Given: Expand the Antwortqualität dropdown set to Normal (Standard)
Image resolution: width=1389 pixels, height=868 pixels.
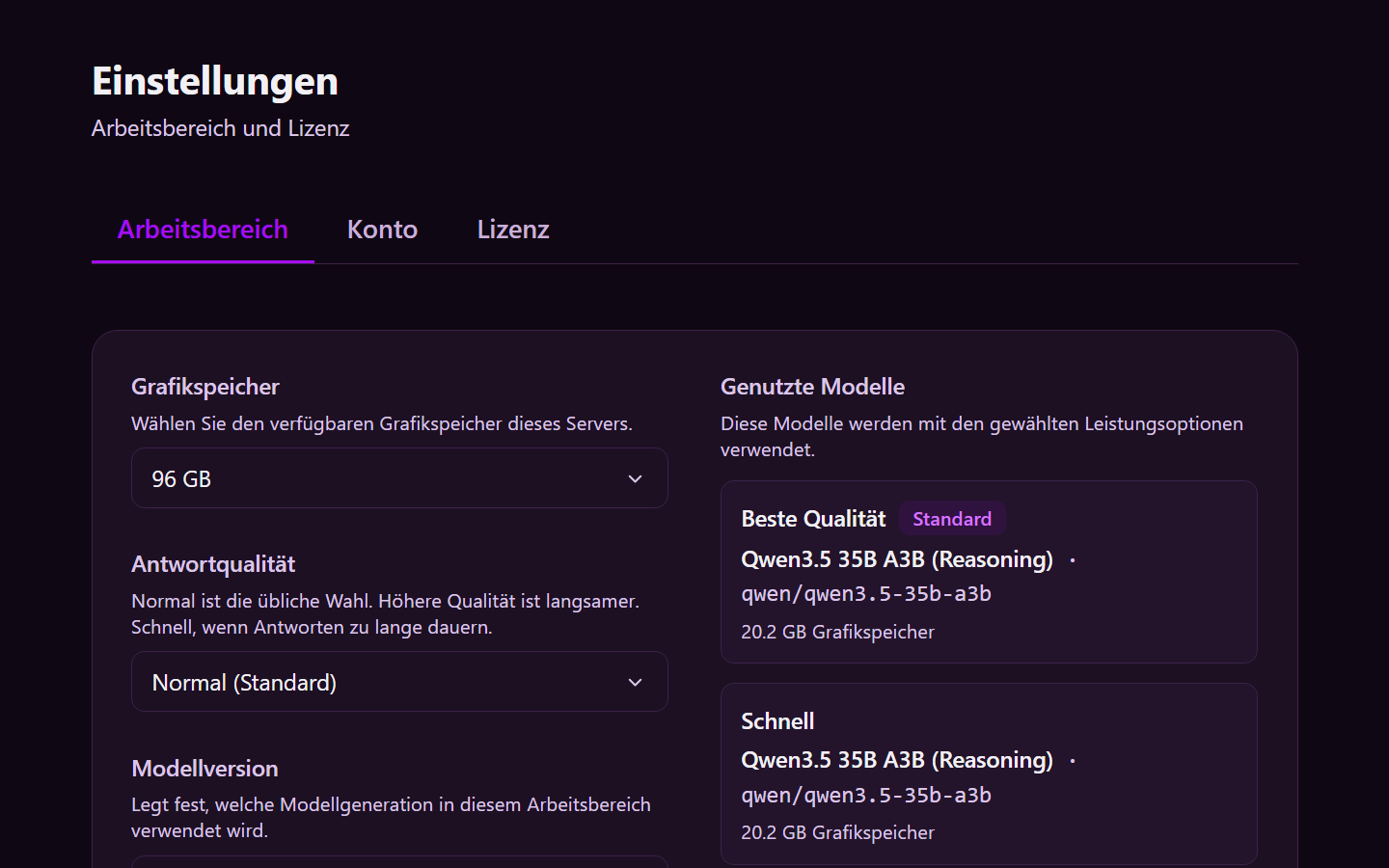Looking at the screenshot, I should click(x=399, y=682).
